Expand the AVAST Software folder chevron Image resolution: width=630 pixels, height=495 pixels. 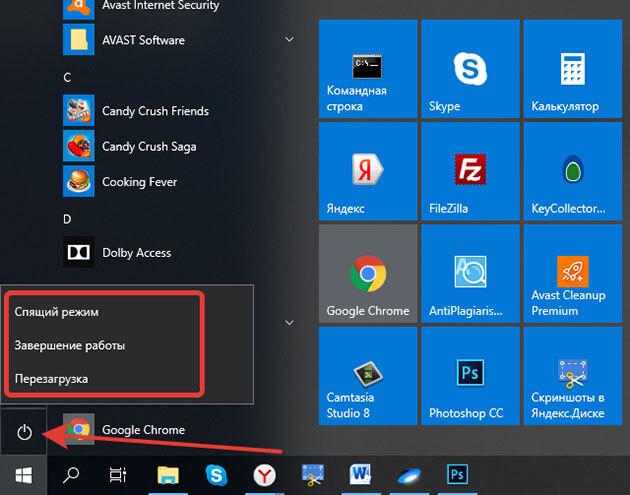(x=289, y=39)
